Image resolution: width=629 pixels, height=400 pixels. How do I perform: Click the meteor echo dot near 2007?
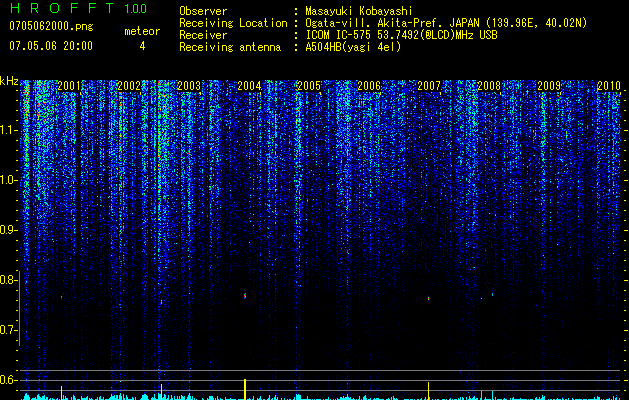[x=428, y=298]
